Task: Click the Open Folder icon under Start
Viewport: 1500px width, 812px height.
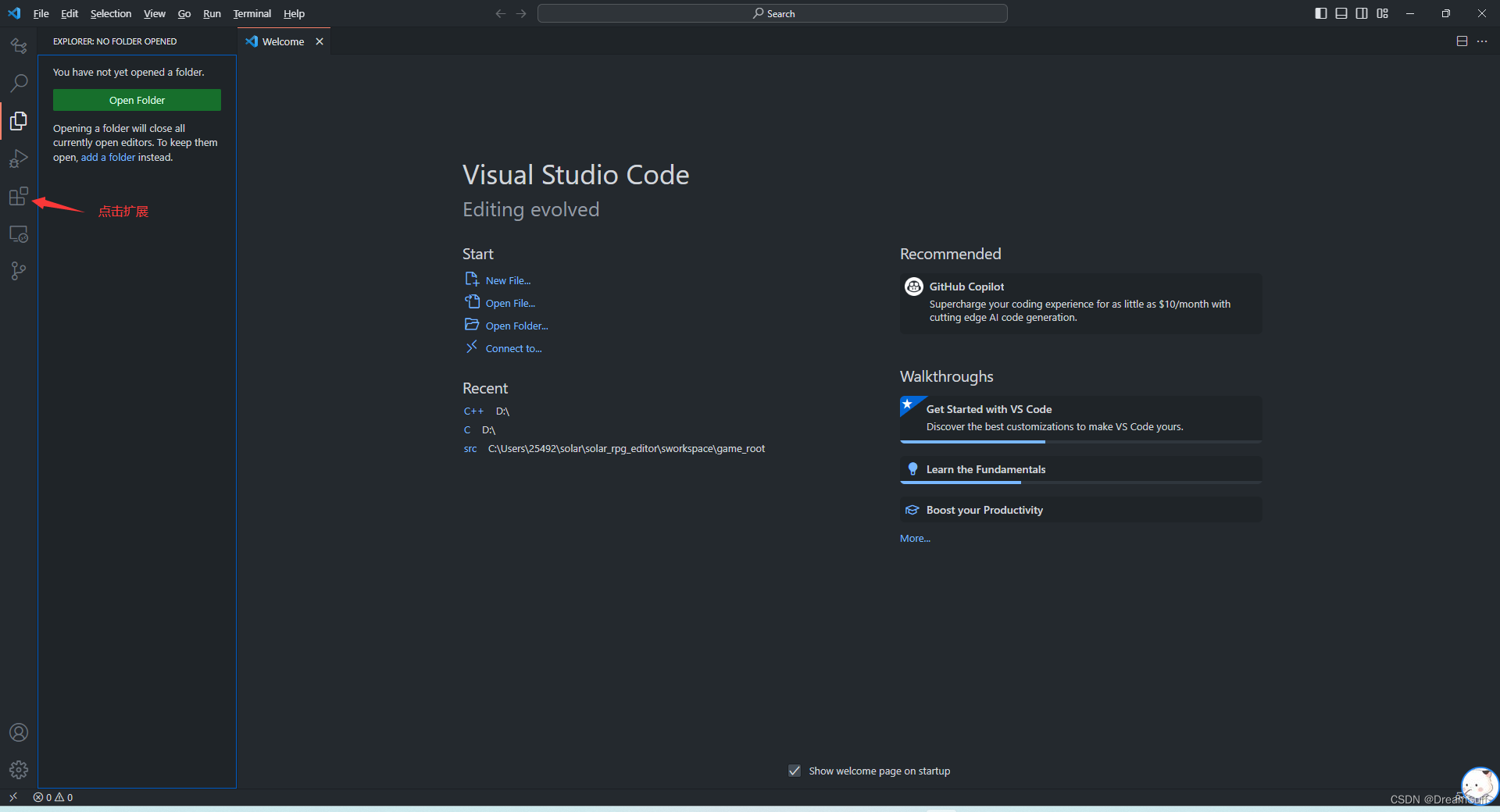Action: tap(472, 325)
